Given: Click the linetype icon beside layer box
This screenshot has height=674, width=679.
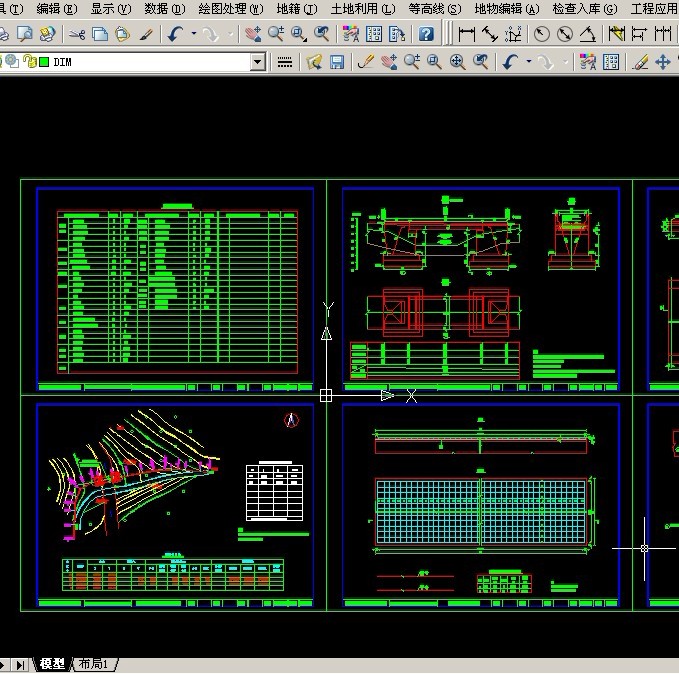Looking at the screenshot, I should point(285,62).
